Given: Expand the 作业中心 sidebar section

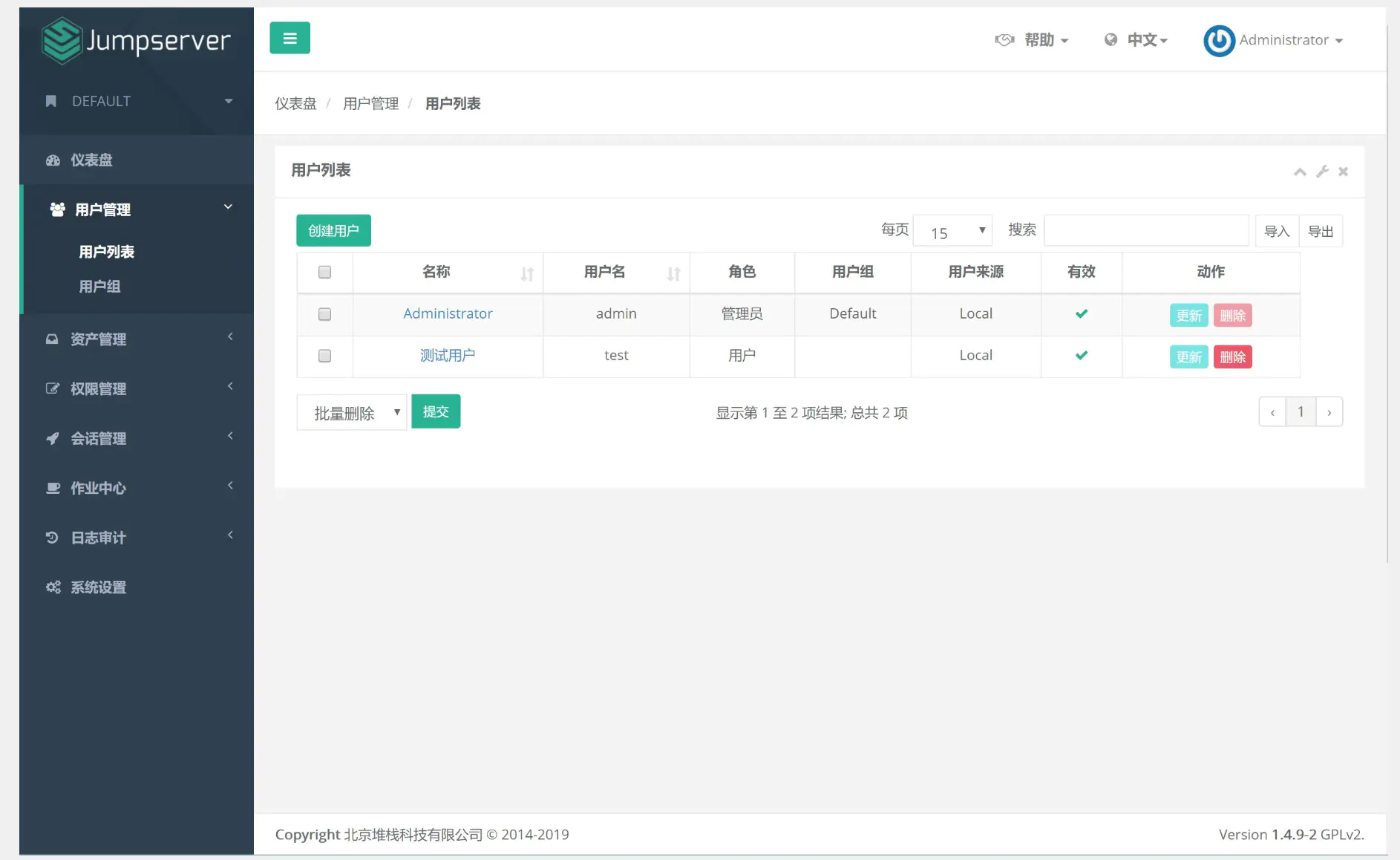Looking at the screenshot, I should (230, 486).
